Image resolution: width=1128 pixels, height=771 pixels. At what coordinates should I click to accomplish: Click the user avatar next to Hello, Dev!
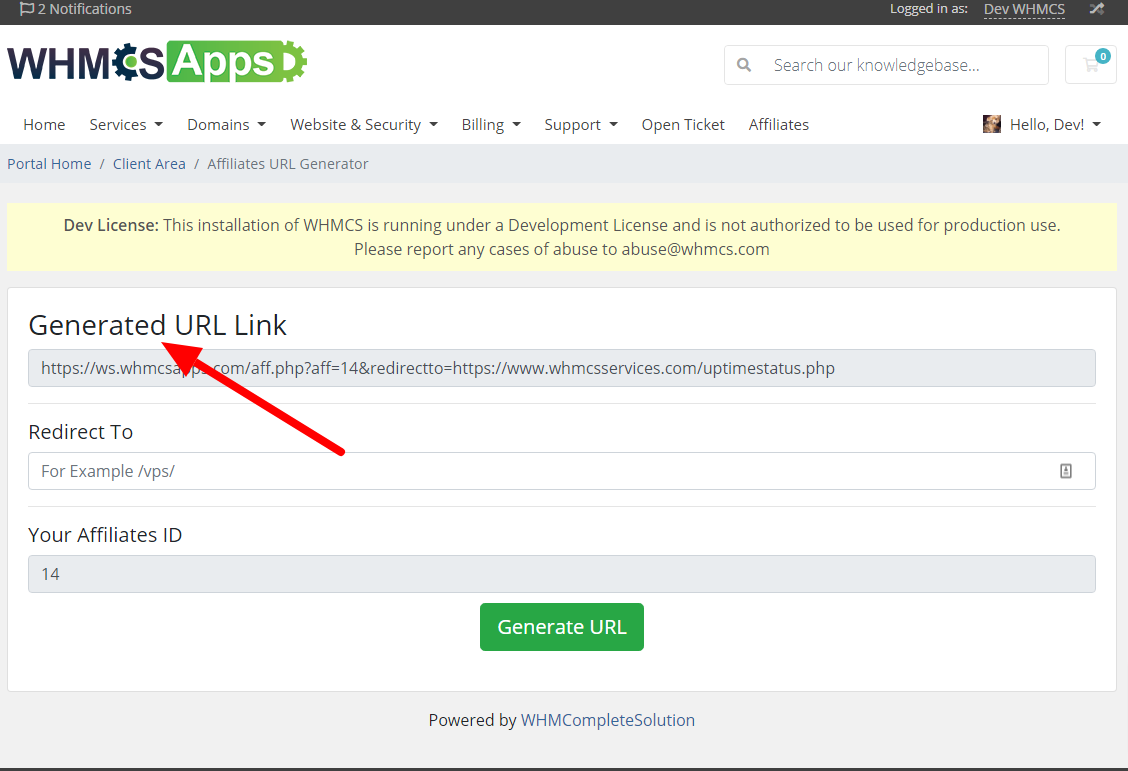tap(991, 124)
